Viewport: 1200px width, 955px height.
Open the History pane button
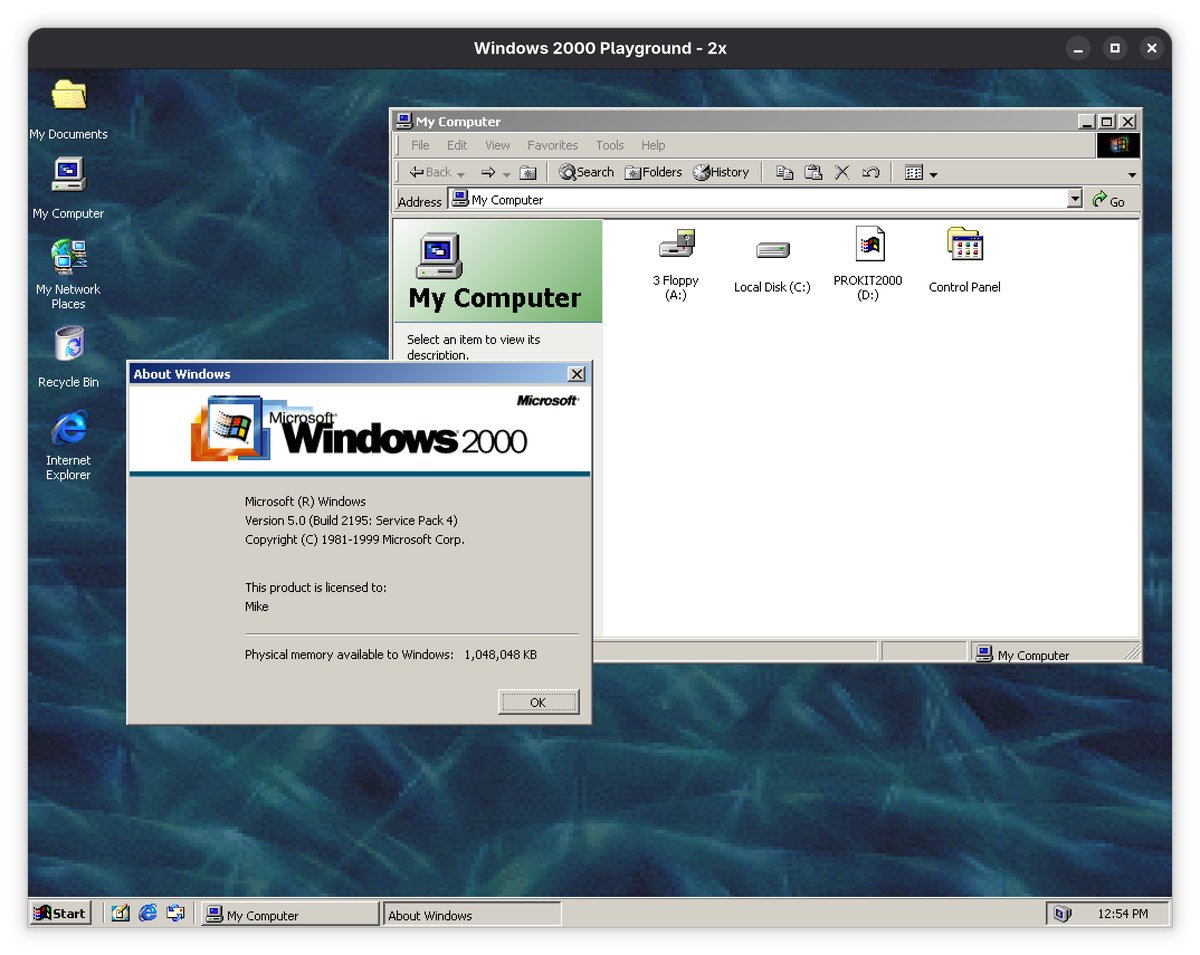721,172
